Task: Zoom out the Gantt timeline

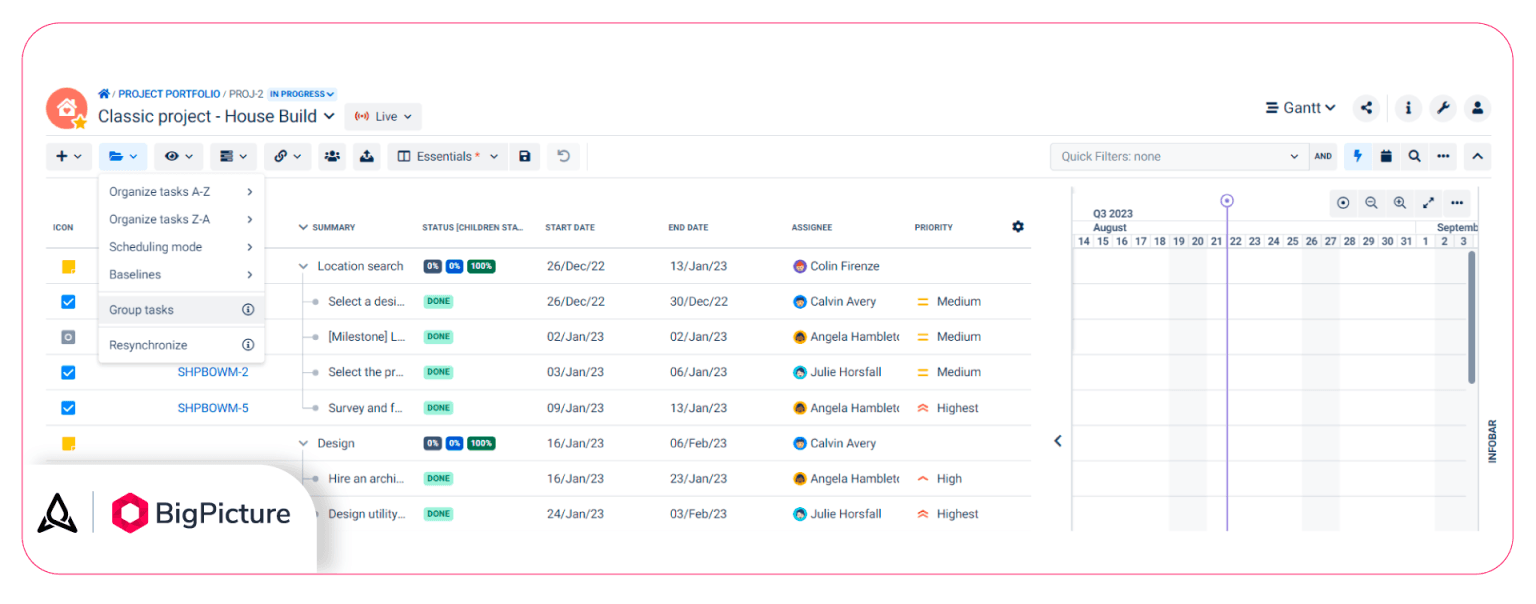Action: pos(1371,203)
